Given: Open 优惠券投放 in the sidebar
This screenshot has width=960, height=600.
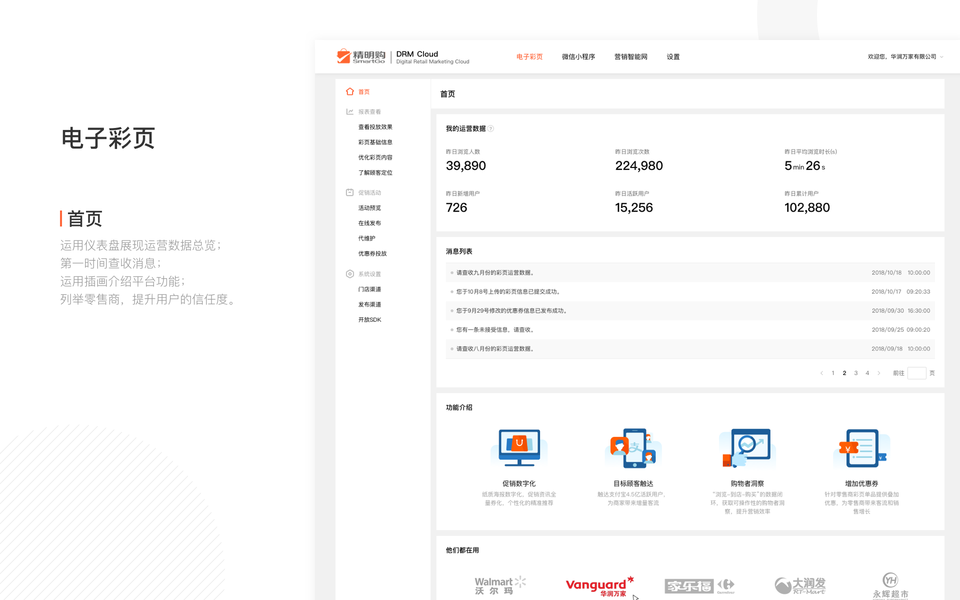Looking at the screenshot, I should coord(372,253).
